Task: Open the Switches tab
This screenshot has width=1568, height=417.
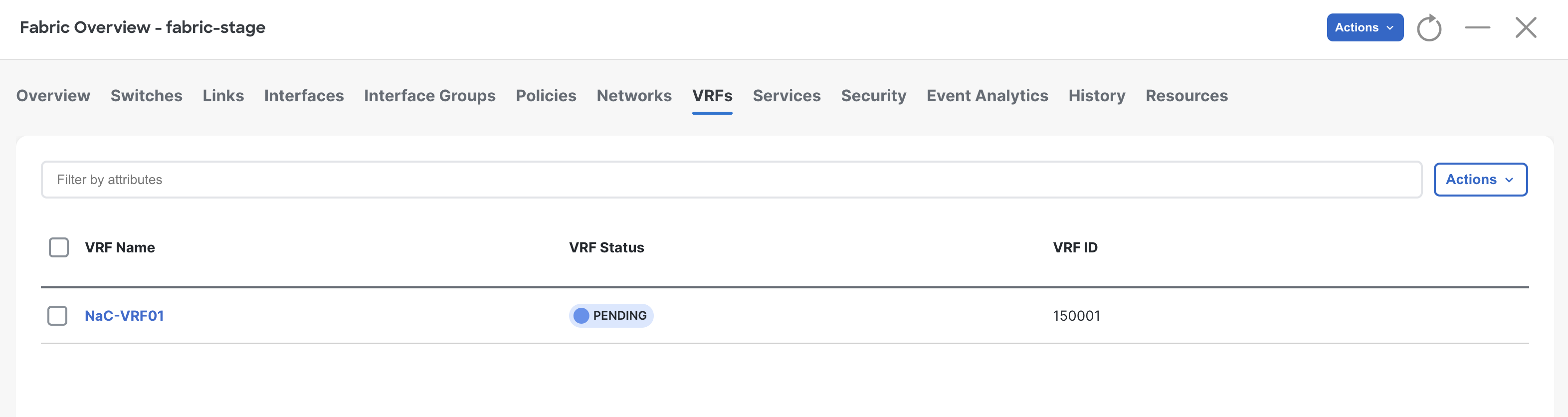Action: 146,96
